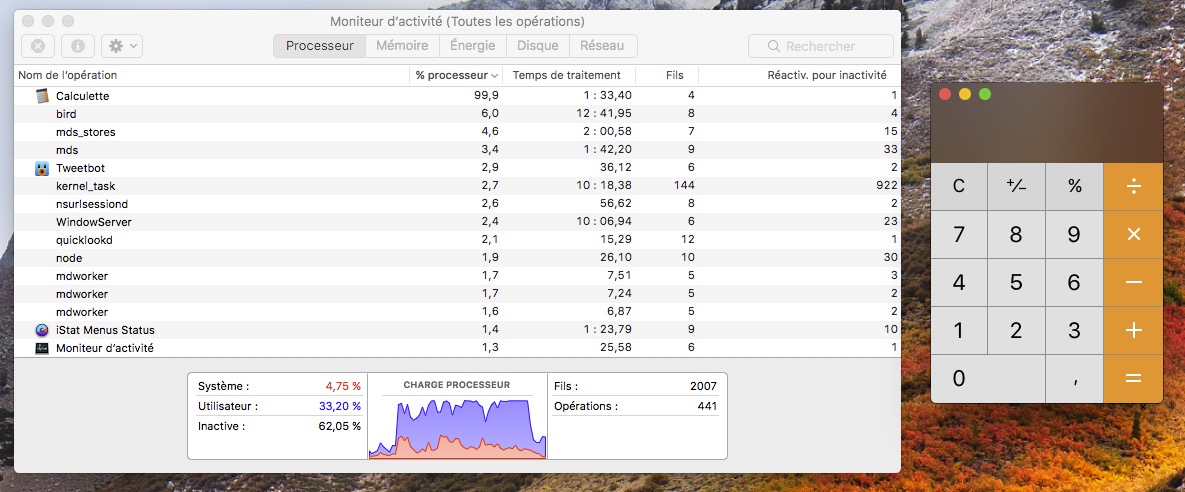Switch to the Énergie tab

472,46
